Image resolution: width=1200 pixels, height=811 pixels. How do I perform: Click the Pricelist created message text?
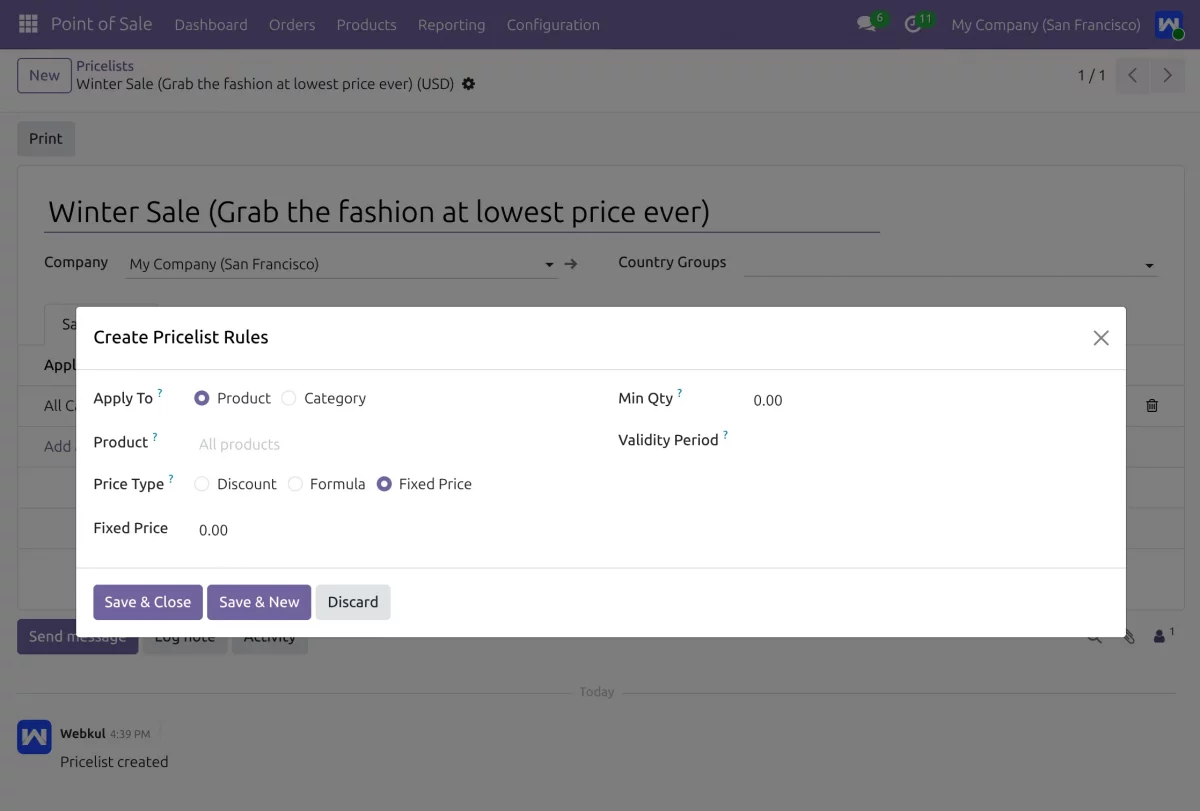[114, 762]
